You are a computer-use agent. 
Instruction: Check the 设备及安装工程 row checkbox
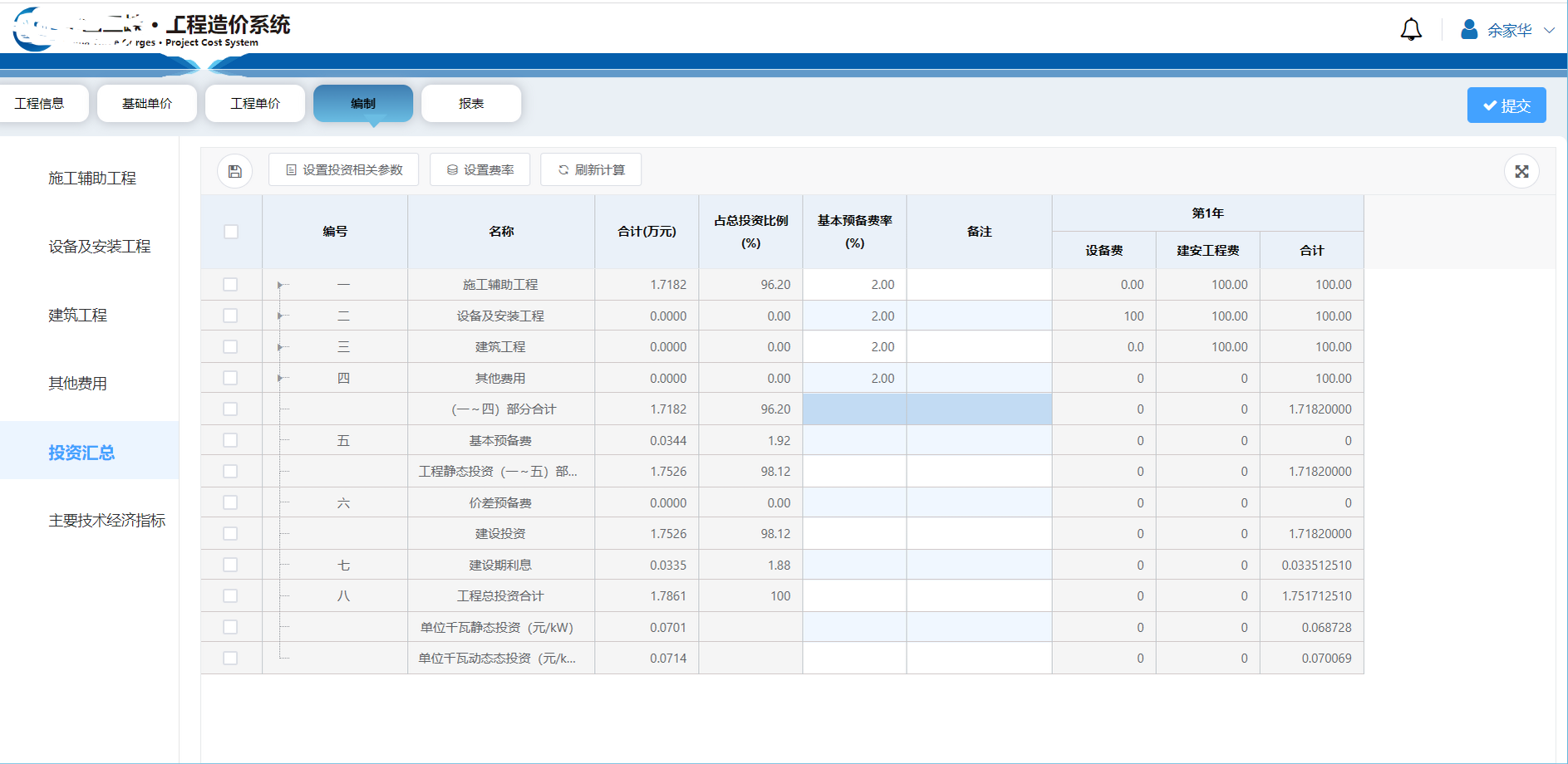231,316
